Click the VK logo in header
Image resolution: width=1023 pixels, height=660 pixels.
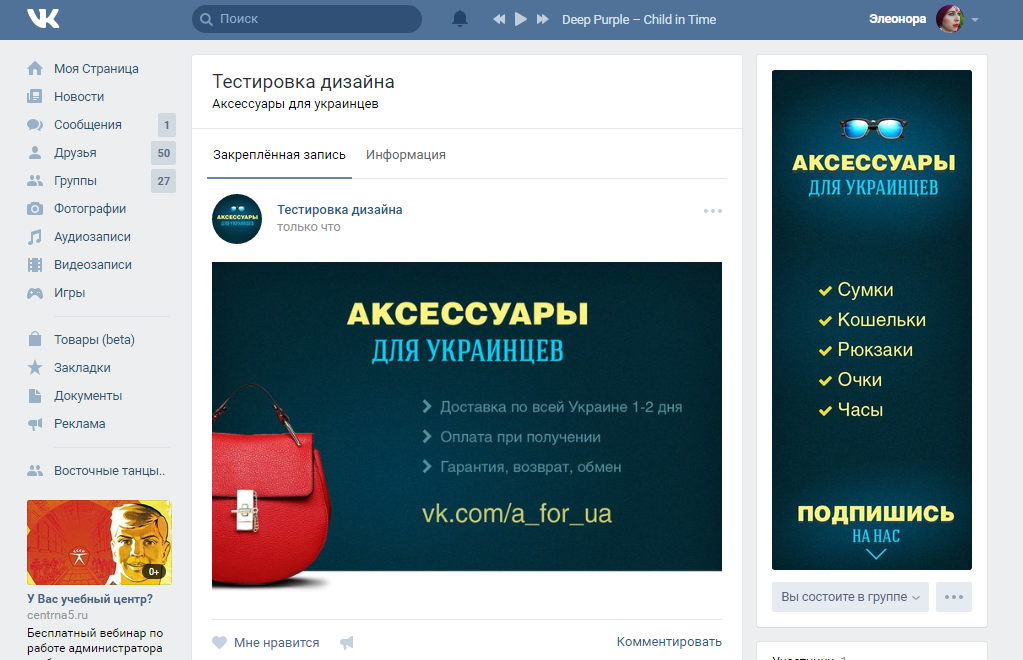click(43, 18)
